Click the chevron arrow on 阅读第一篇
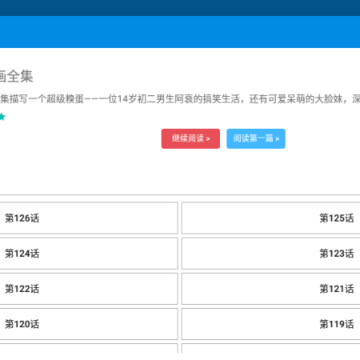Image resolution: width=360 pixels, height=360 pixels. pos(277,139)
